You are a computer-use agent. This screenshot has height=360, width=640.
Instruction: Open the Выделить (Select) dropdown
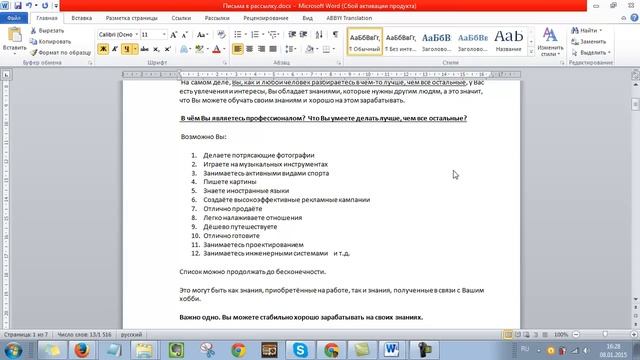point(591,53)
